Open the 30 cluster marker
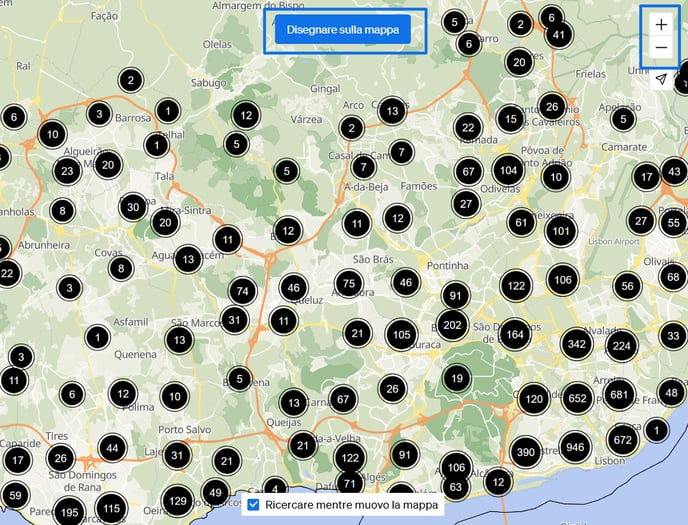Viewport: 688px width, 525px height. (132, 207)
